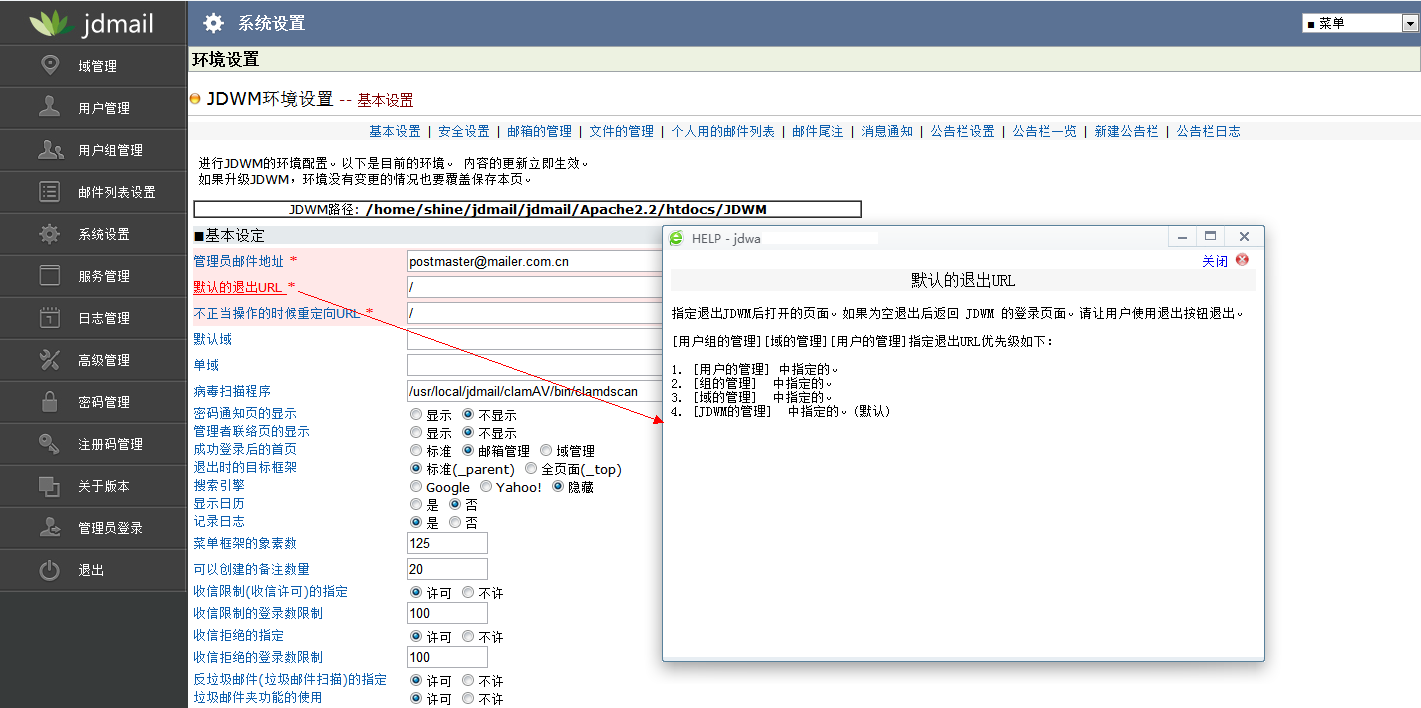This screenshot has height=708, width=1421.
Task: Click the 菜单框架的象素数 label link
Action: [x=245, y=543]
